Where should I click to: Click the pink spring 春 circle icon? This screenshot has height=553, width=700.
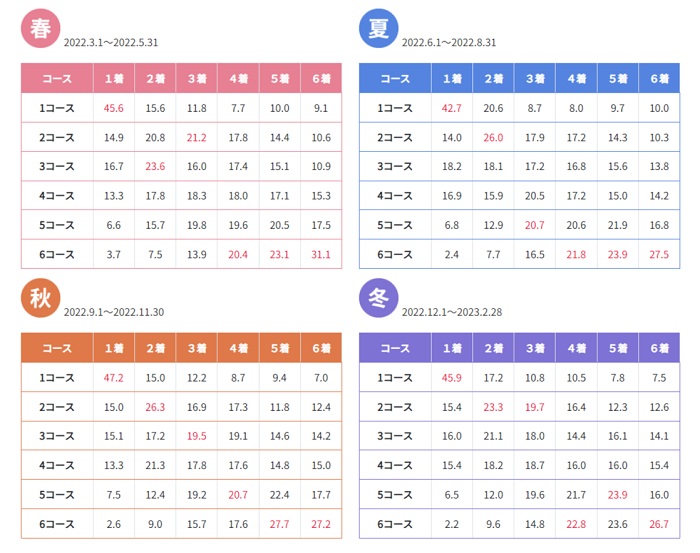(x=40, y=29)
